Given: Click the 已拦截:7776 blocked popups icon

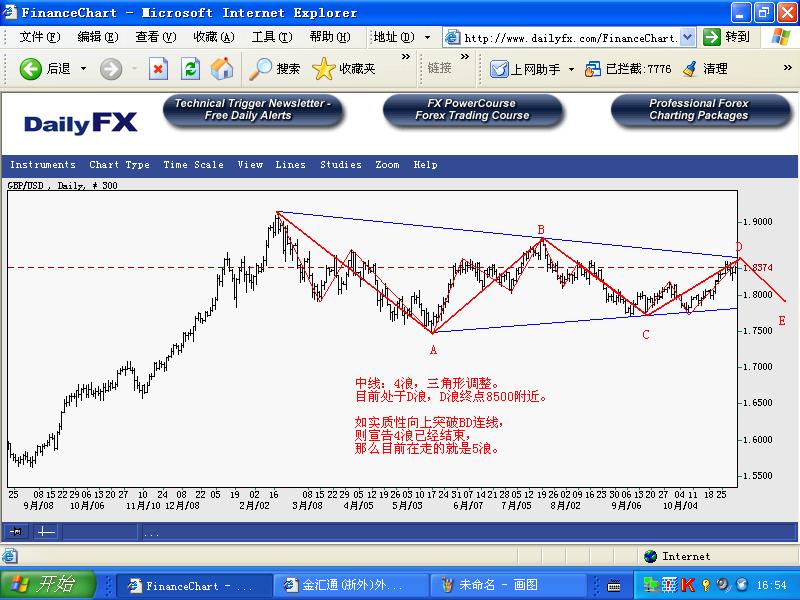Looking at the screenshot, I should (628, 69).
